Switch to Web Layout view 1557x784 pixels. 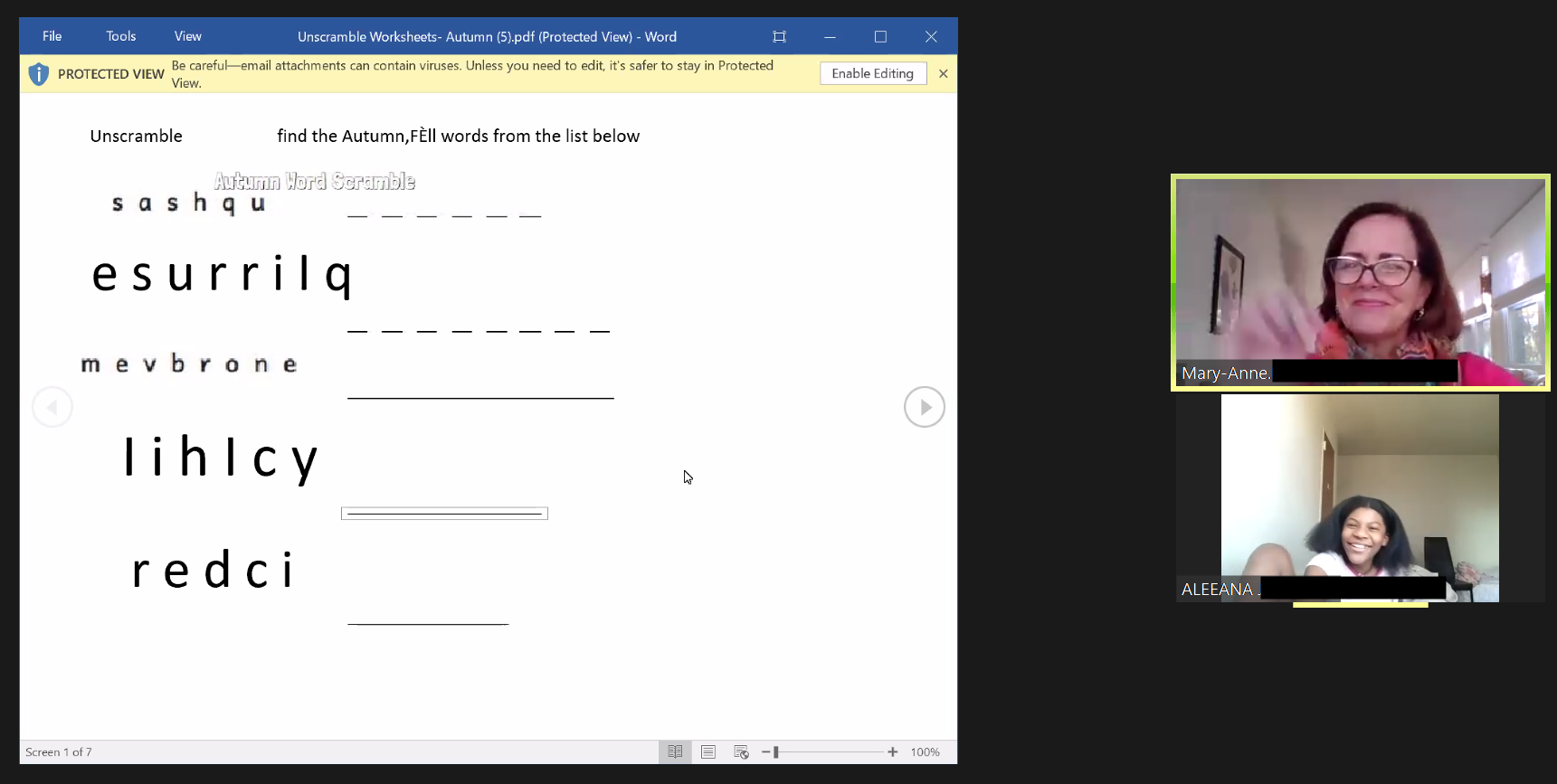[x=741, y=751]
